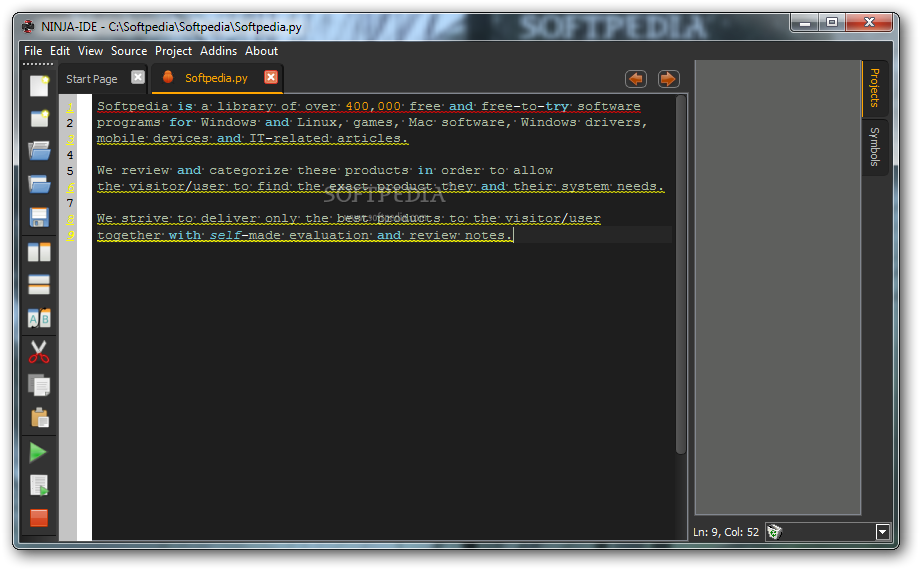Open the Symbols side tab
The image size is (920, 570).
coord(874,147)
